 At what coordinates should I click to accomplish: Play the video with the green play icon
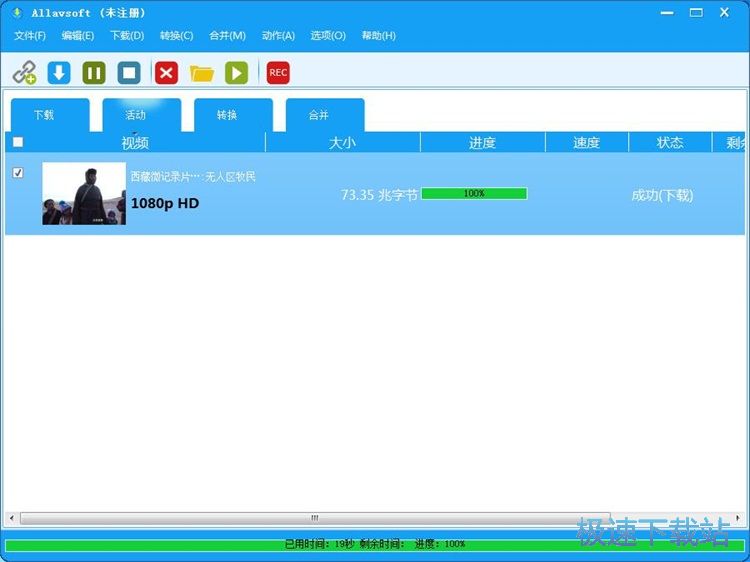[x=236, y=72]
